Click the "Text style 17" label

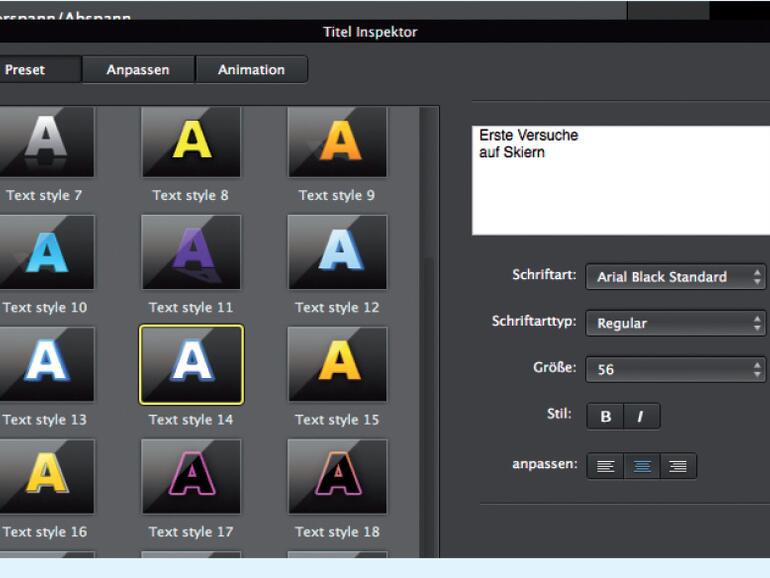tap(191, 532)
